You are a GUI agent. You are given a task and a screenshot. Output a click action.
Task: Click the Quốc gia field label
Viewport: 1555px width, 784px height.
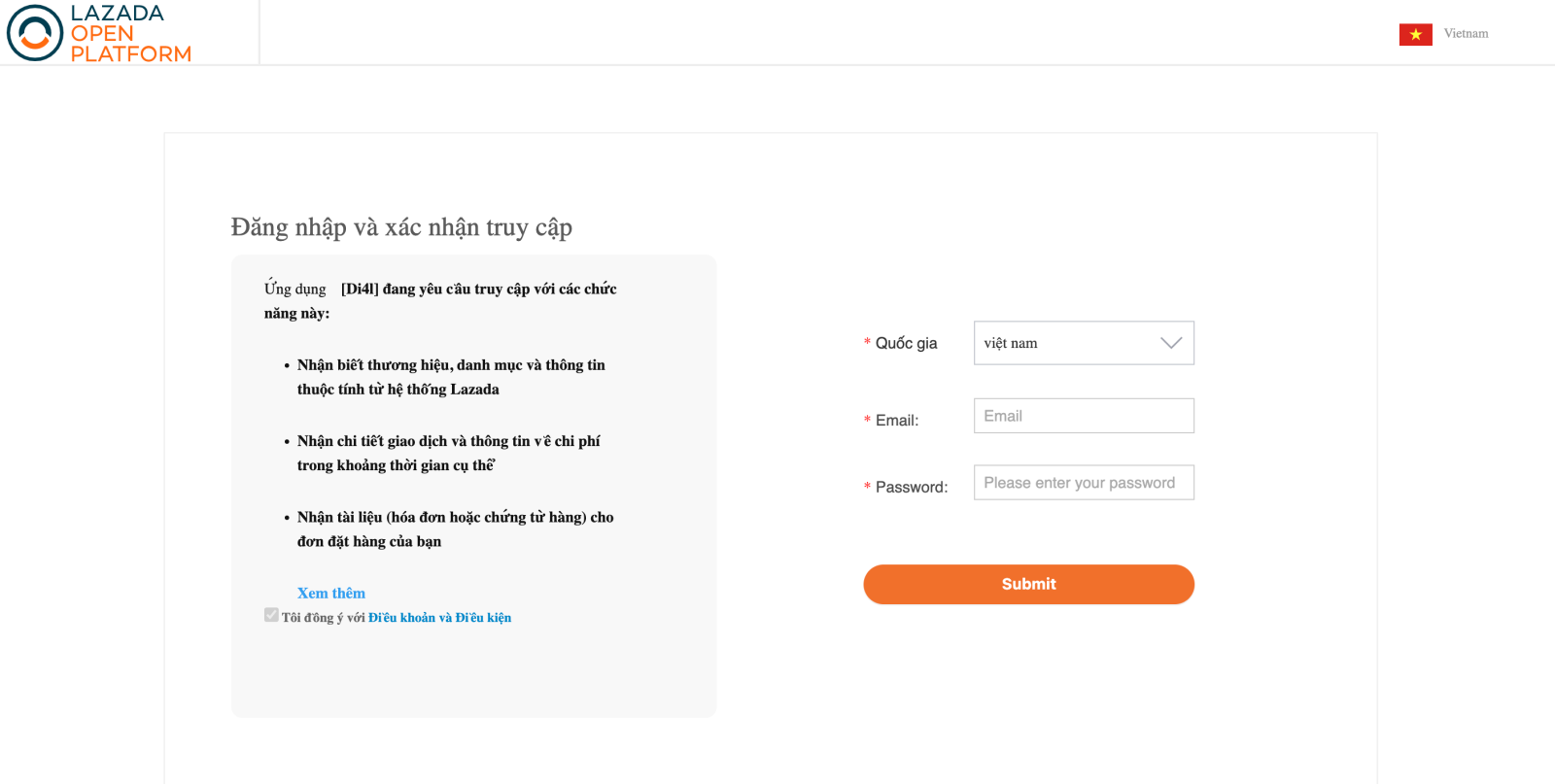(x=906, y=343)
